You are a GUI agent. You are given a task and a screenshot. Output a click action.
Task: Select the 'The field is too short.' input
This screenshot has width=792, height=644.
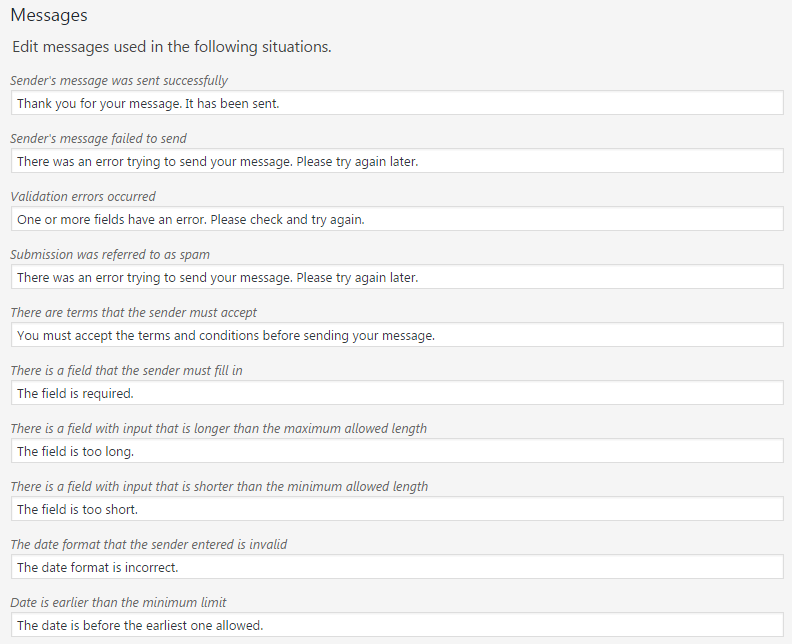coord(396,509)
